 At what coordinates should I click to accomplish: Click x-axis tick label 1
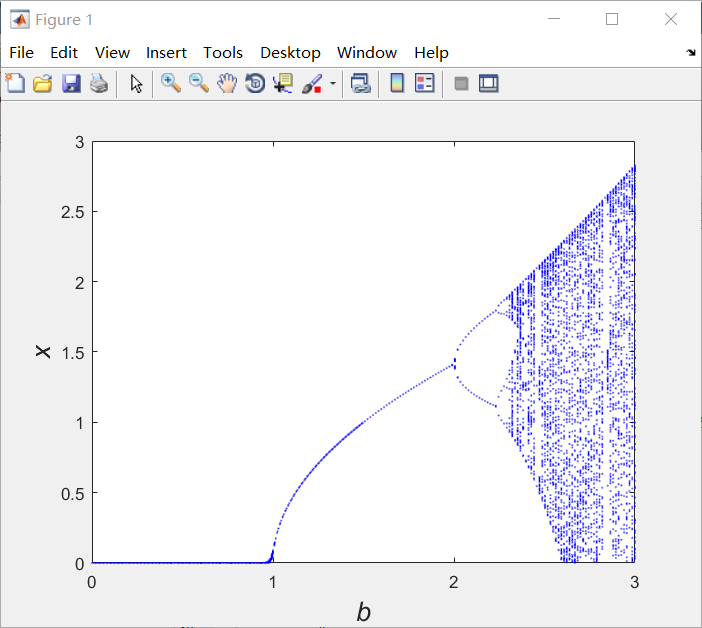pos(273,582)
